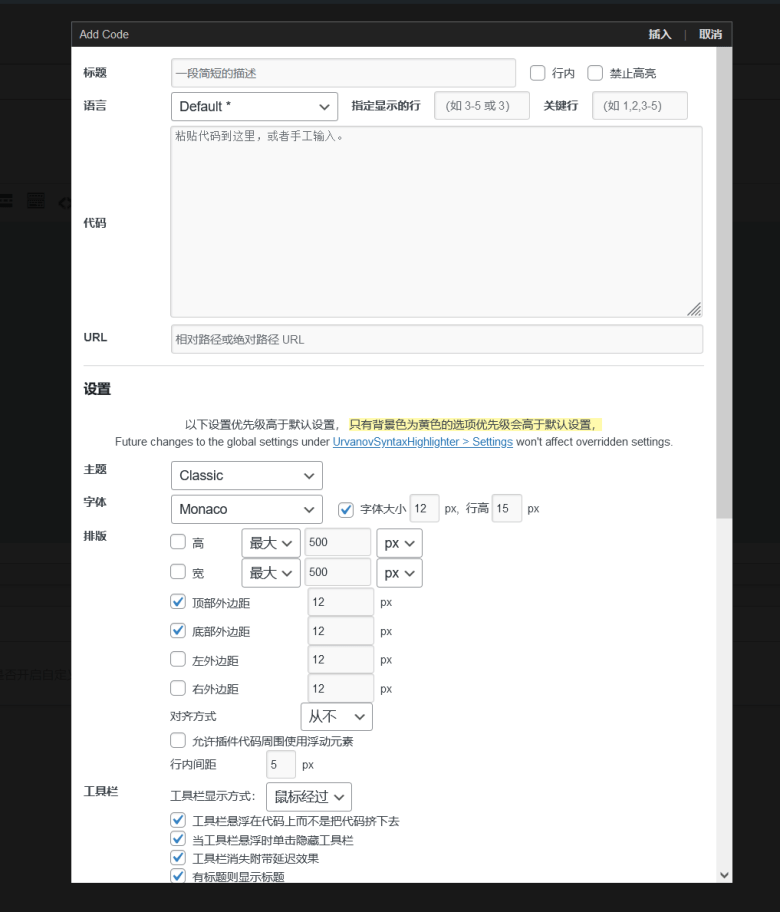
Task: Enable the 行内 checkbox
Action: coord(537,73)
